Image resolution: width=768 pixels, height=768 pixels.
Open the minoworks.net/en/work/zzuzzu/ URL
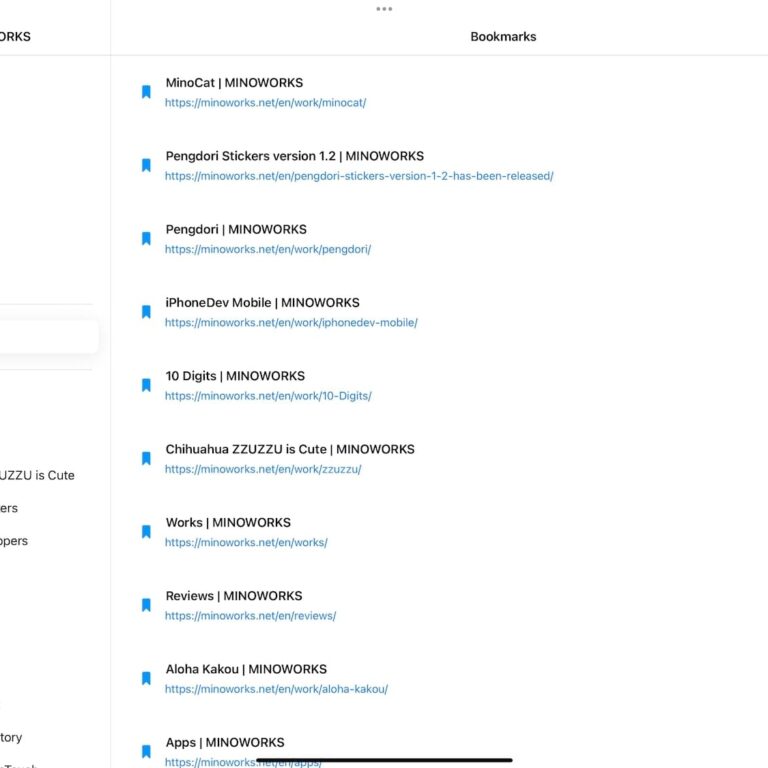click(x=263, y=469)
